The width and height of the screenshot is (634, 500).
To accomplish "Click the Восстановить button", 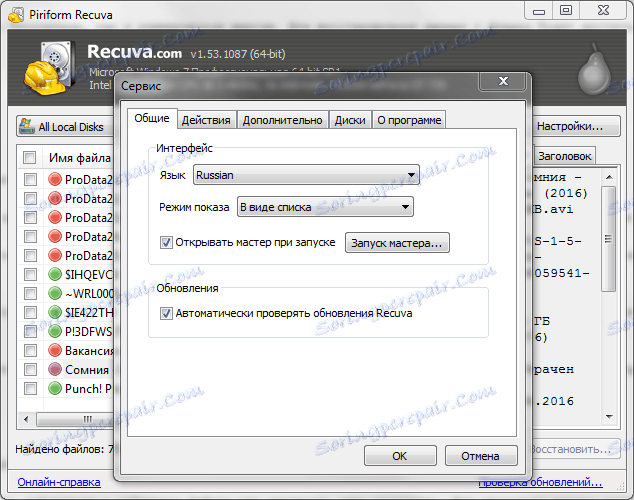I will [576, 449].
